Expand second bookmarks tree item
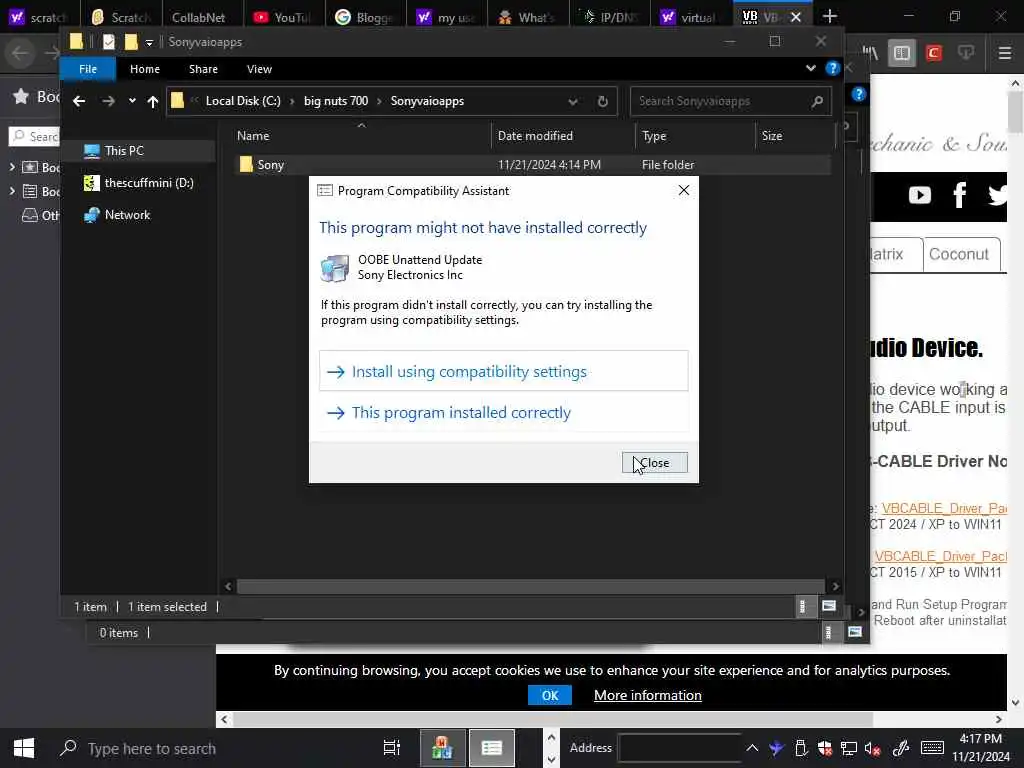1024x768 pixels. tap(12, 191)
